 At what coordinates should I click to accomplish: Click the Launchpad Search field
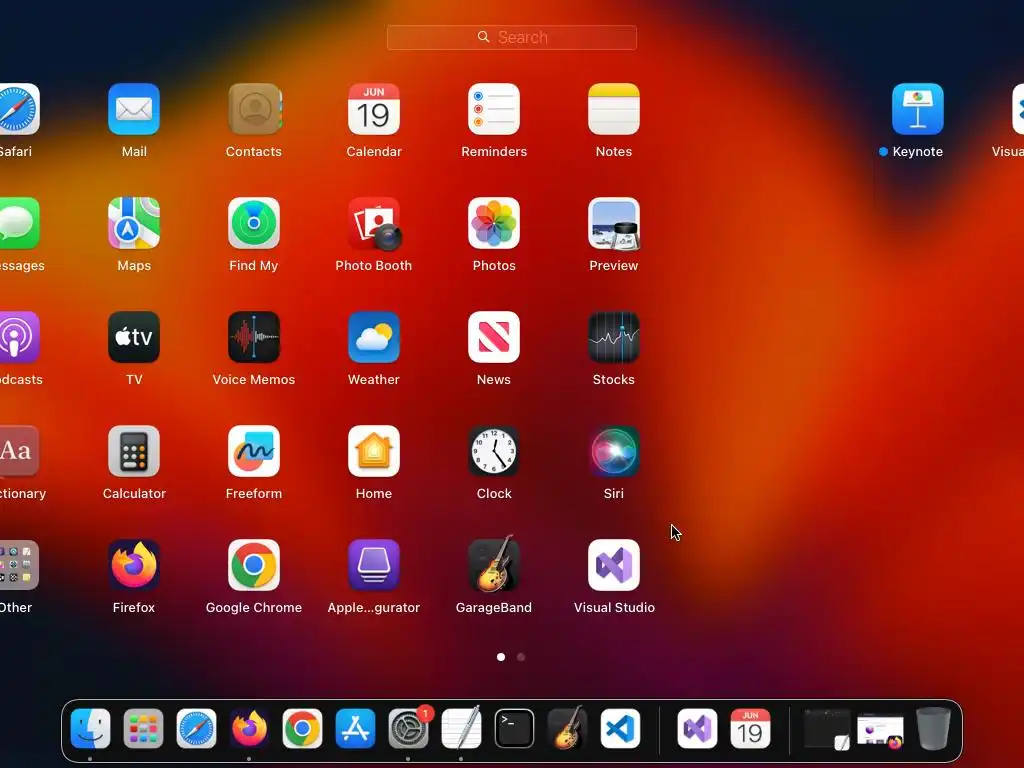(x=511, y=37)
